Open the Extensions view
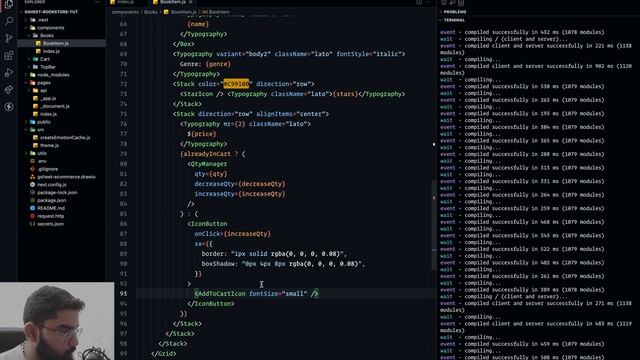 tap(9, 56)
